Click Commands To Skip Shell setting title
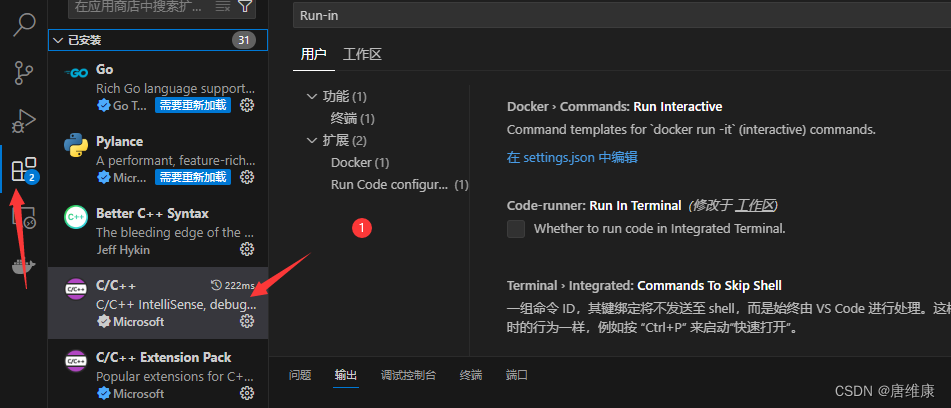The width and height of the screenshot is (951, 408). pyautogui.click(x=644, y=286)
